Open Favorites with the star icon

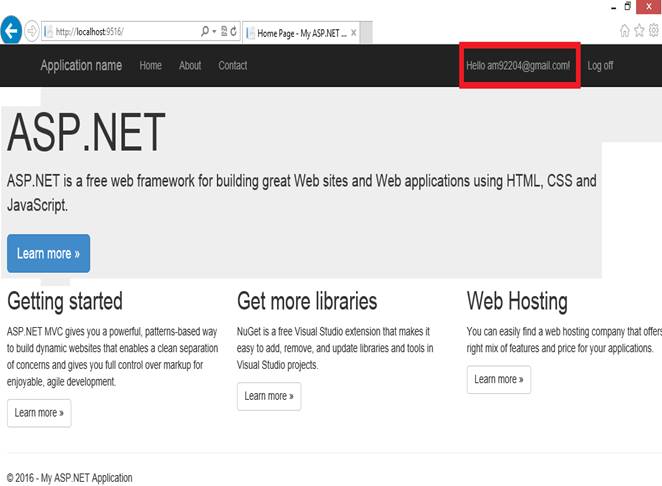tap(639, 30)
